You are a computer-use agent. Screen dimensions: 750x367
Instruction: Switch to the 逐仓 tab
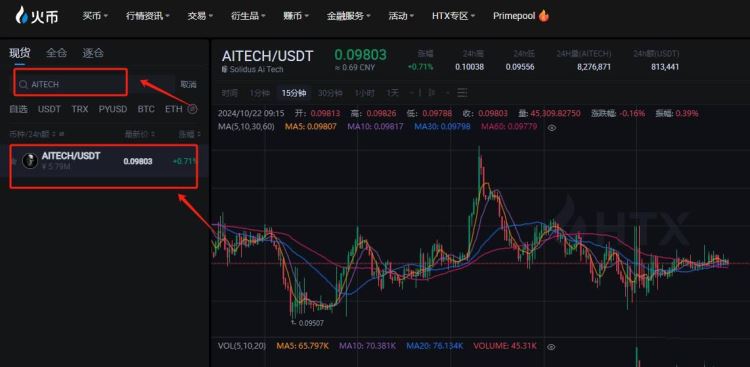pos(93,53)
